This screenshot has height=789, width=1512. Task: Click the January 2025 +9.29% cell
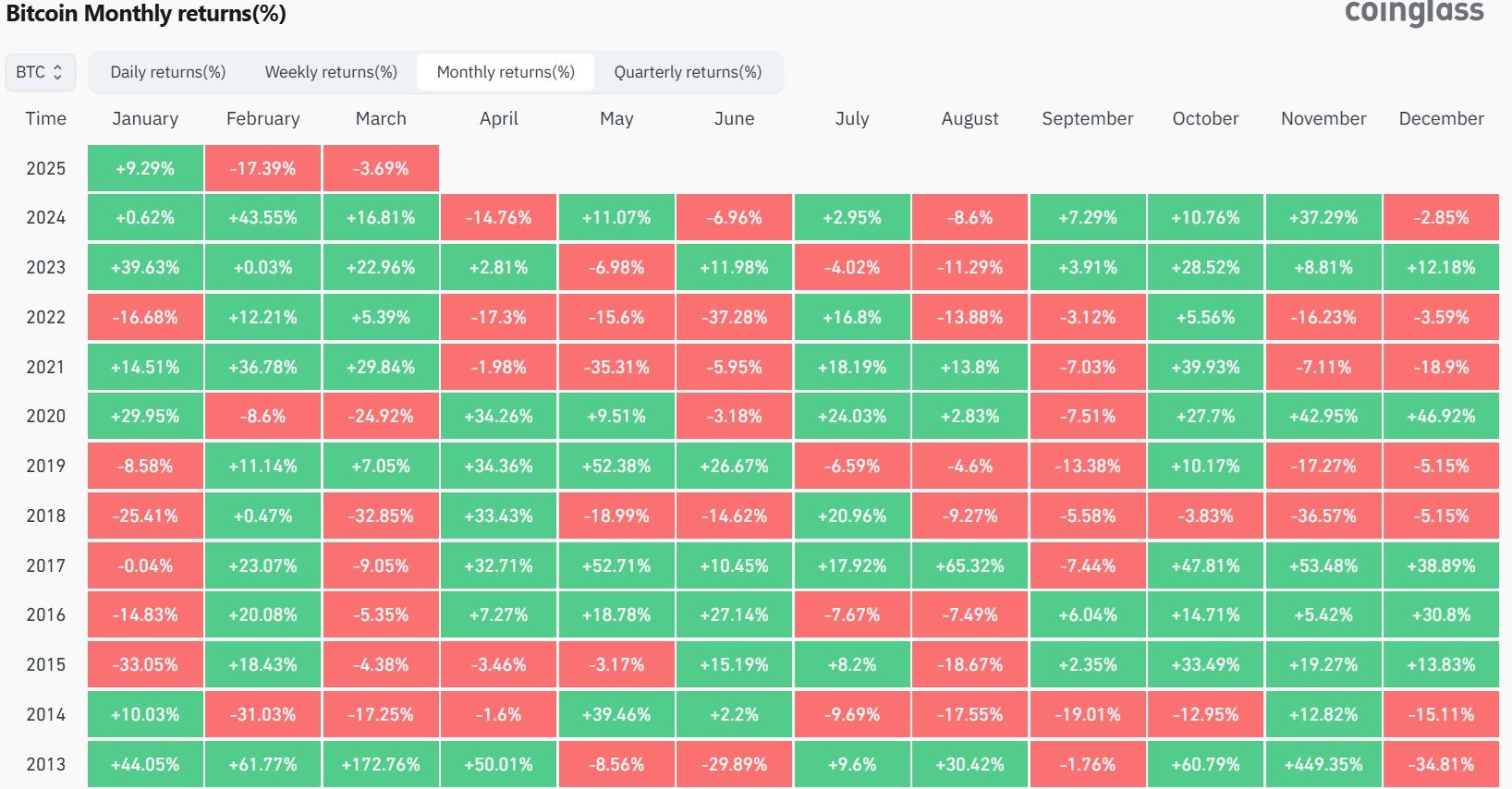point(145,168)
